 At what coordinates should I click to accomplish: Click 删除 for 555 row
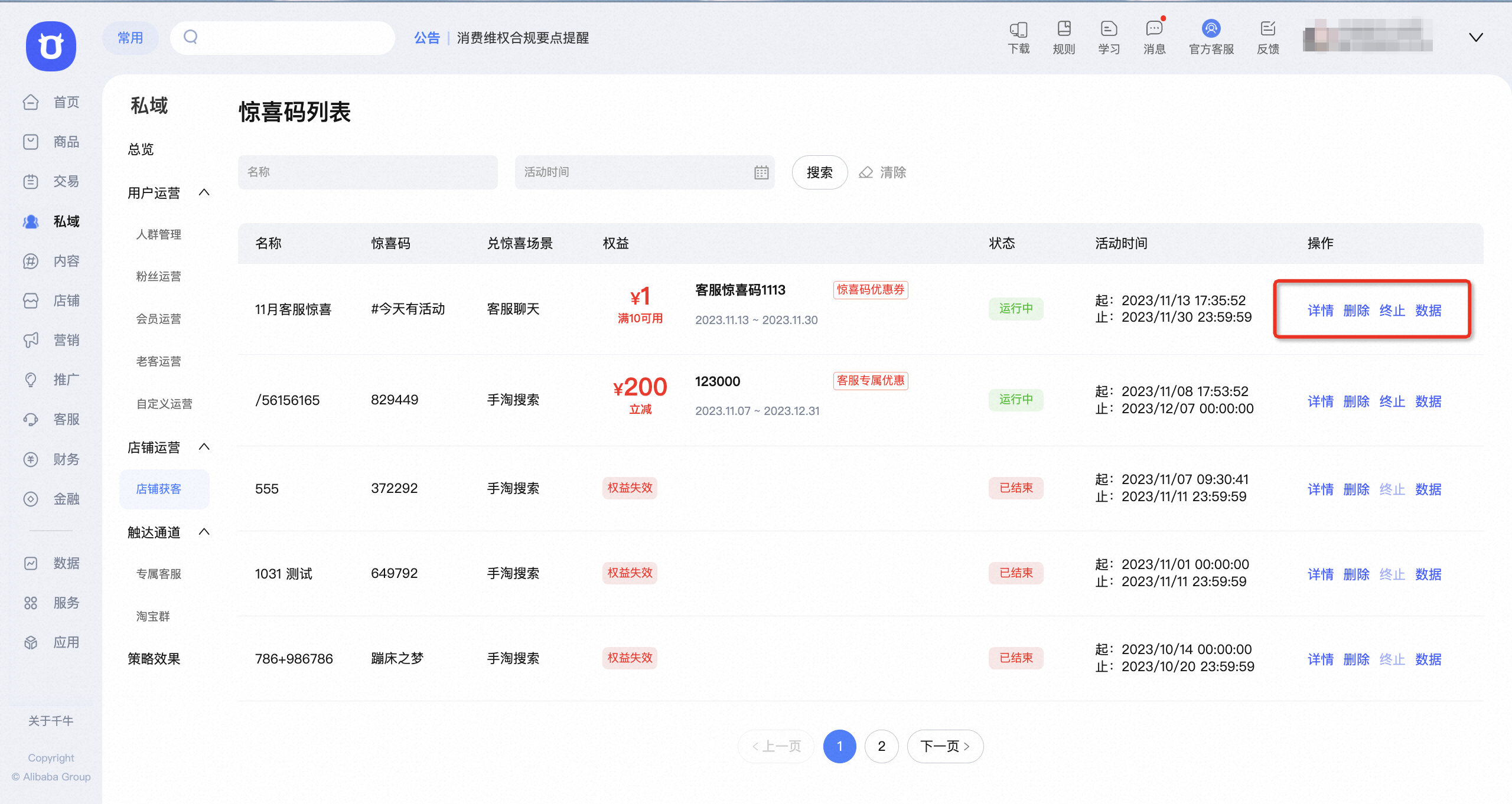click(1356, 489)
